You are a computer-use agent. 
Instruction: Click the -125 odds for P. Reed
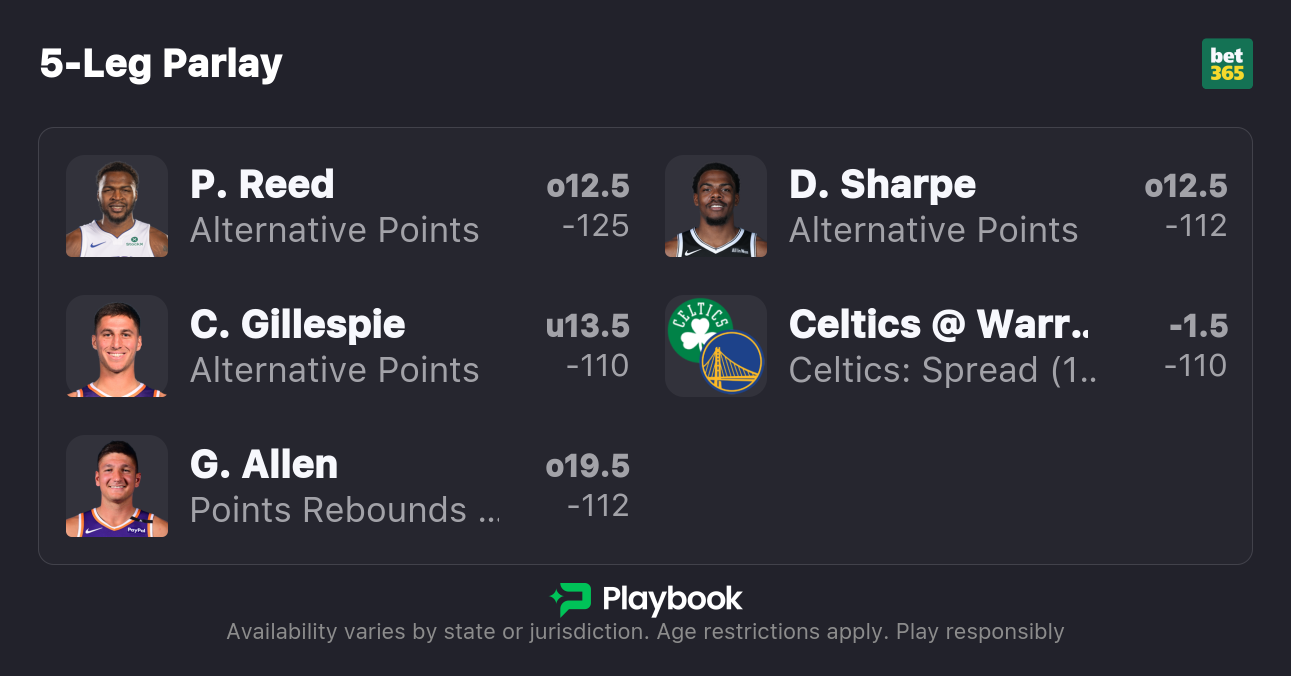coord(596,226)
